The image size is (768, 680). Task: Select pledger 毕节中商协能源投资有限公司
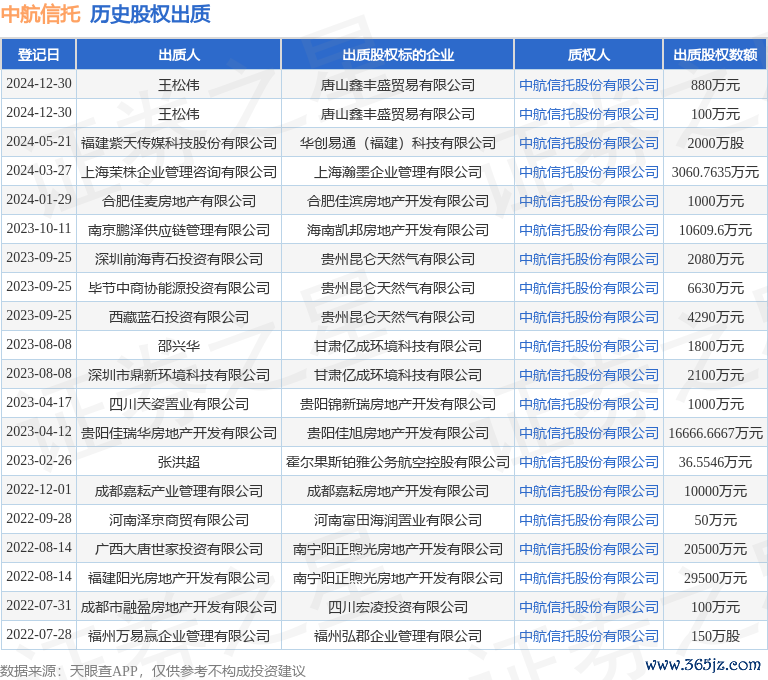tap(179, 288)
